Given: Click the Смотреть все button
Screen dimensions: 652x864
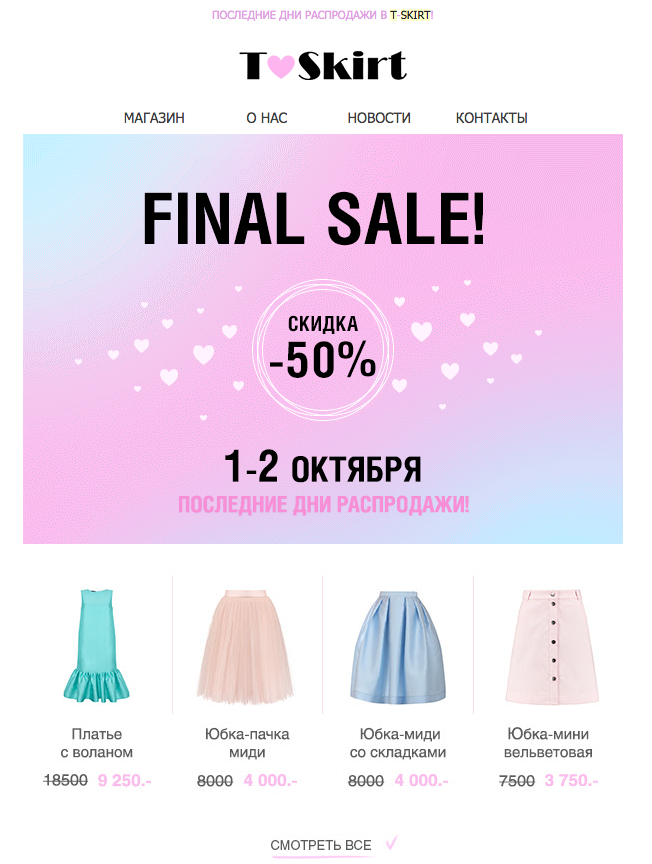Looking at the screenshot, I should pos(321,845).
